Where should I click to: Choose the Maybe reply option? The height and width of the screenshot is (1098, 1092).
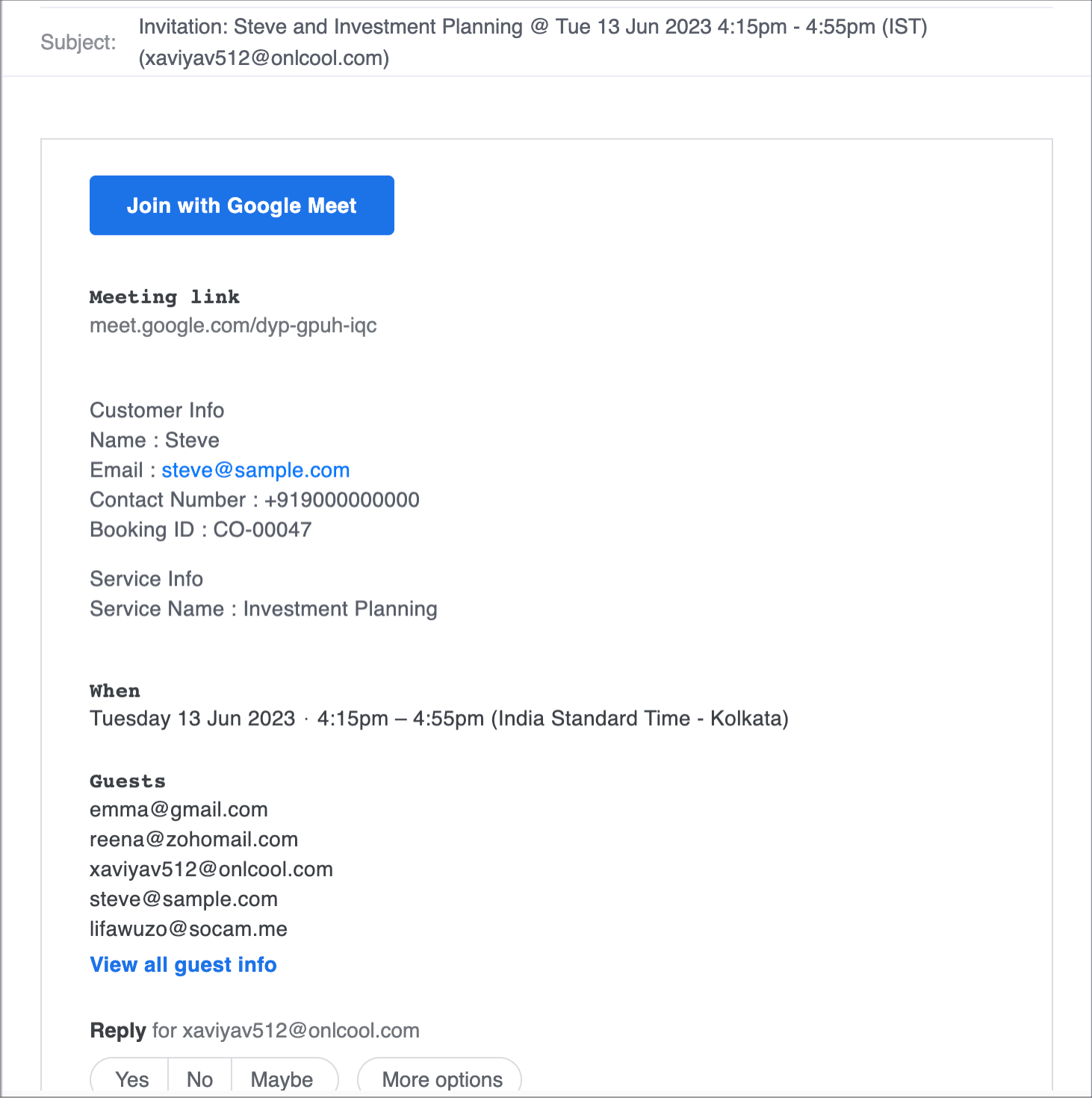pyautogui.click(x=282, y=1079)
